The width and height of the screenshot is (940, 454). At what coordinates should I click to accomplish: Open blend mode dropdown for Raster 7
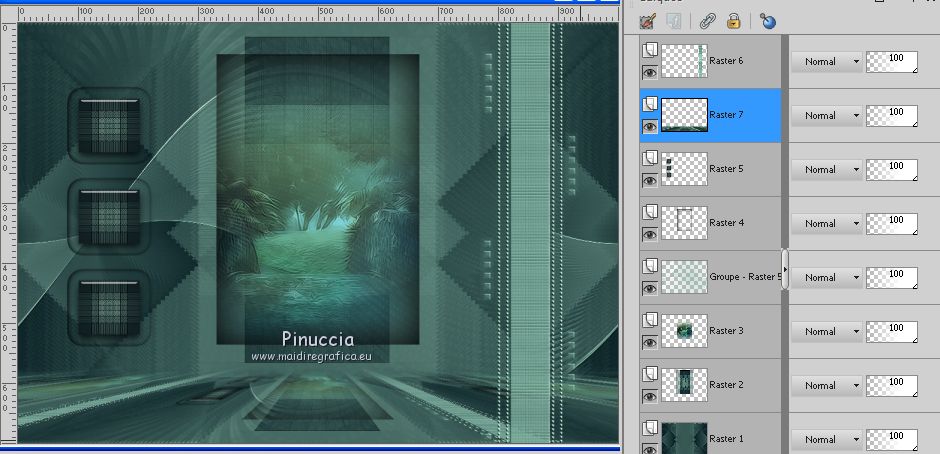click(827, 115)
